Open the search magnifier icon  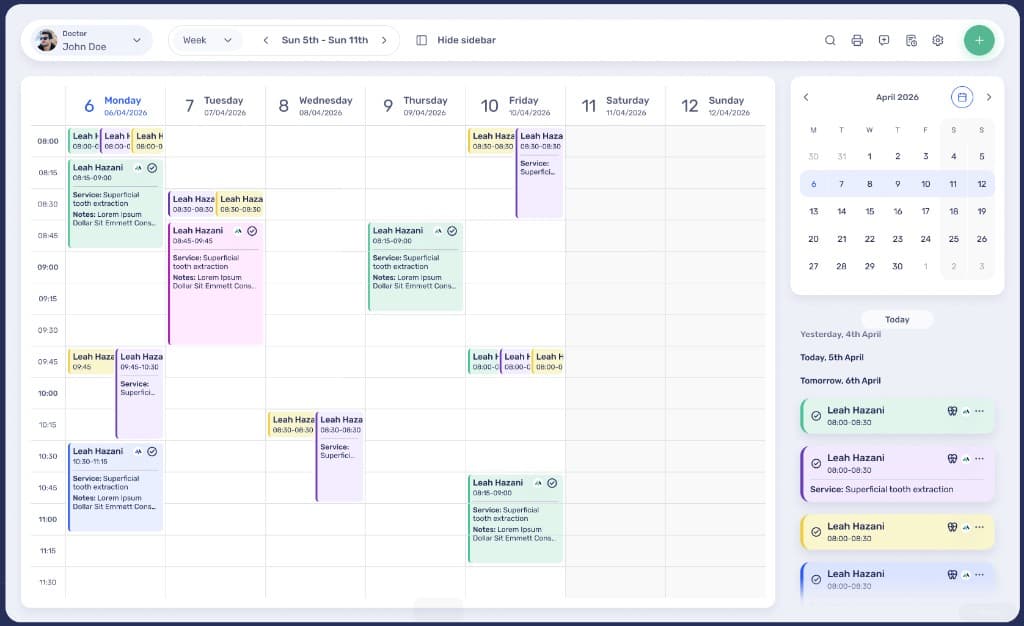[829, 40]
